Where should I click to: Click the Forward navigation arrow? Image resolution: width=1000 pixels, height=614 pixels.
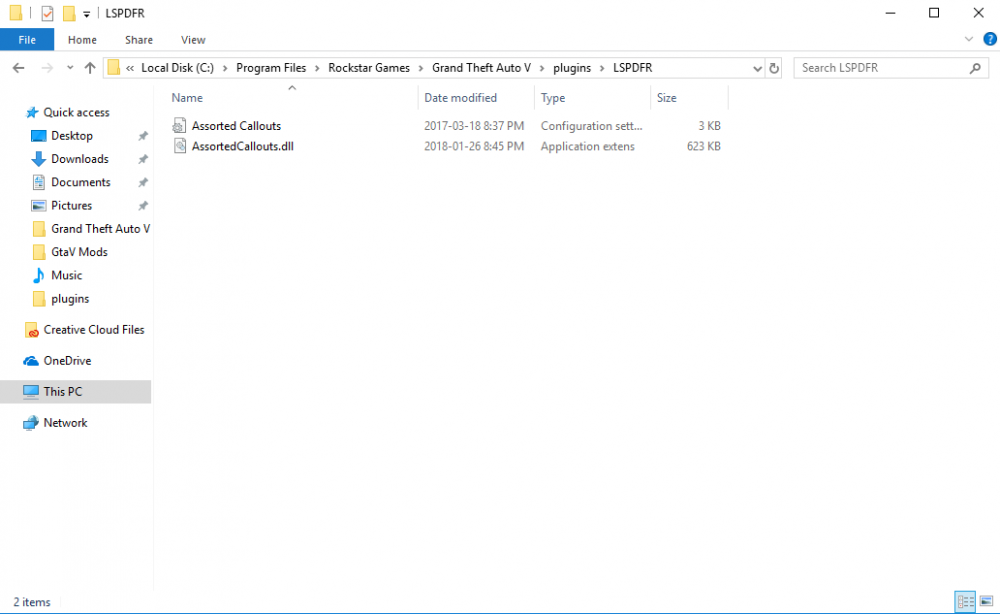coord(47,68)
